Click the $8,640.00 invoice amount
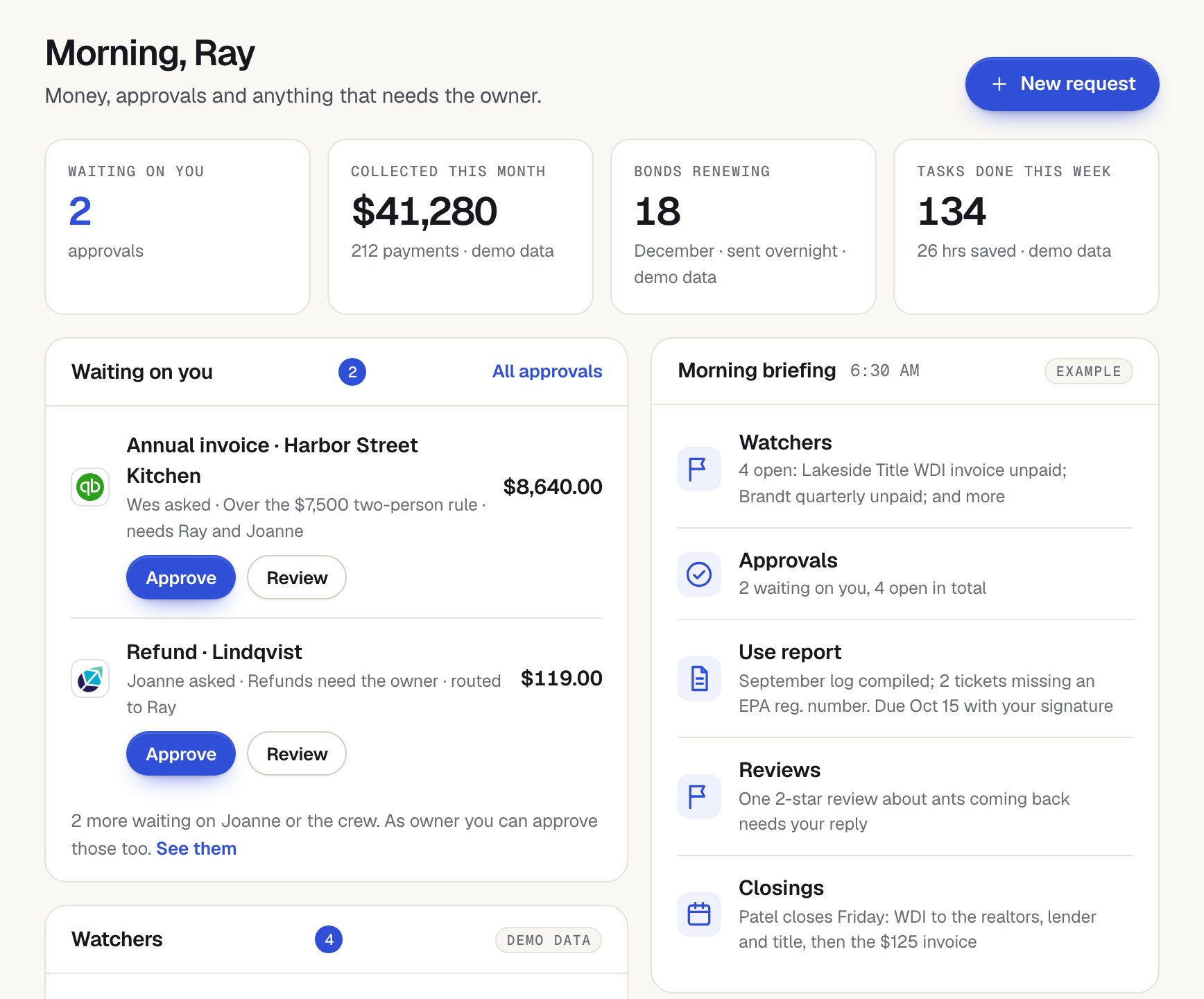 [x=553, y=487]
